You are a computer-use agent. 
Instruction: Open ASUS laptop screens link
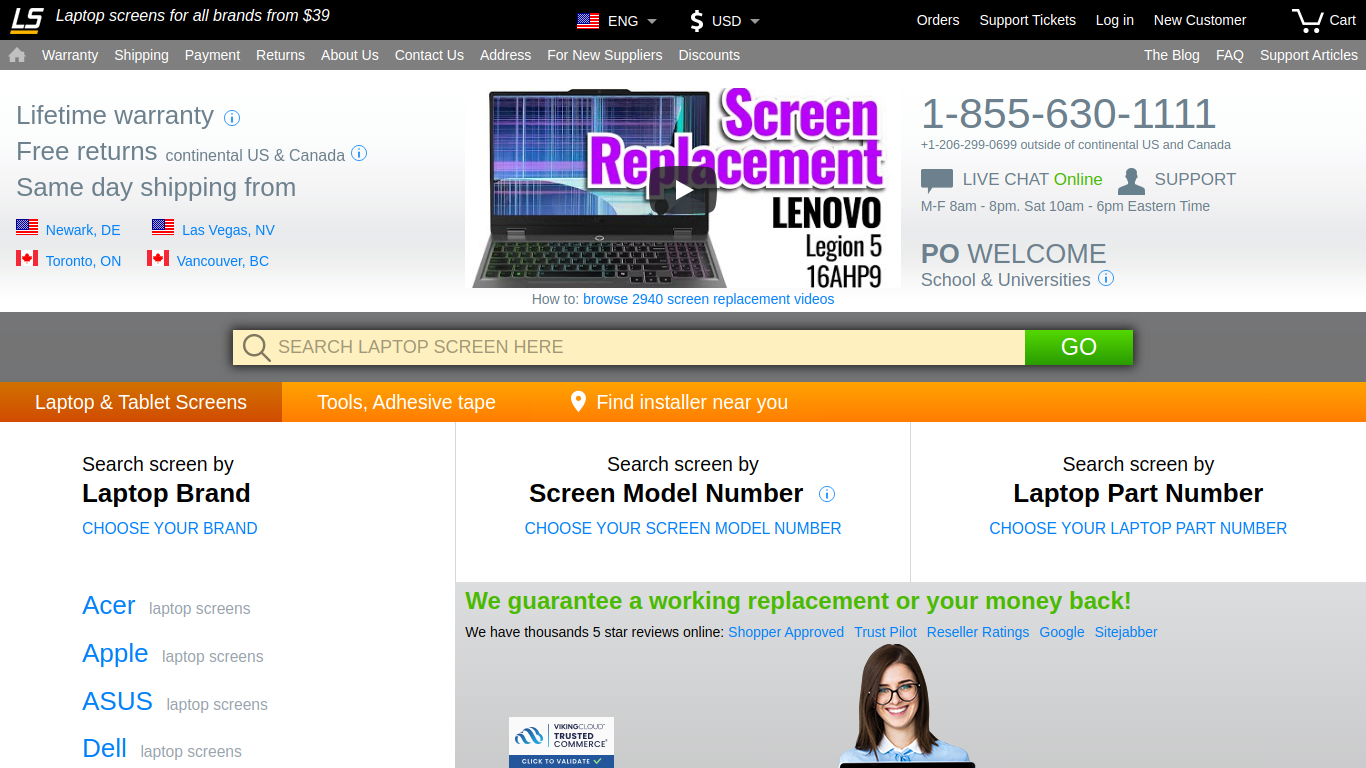click(175, 702)
